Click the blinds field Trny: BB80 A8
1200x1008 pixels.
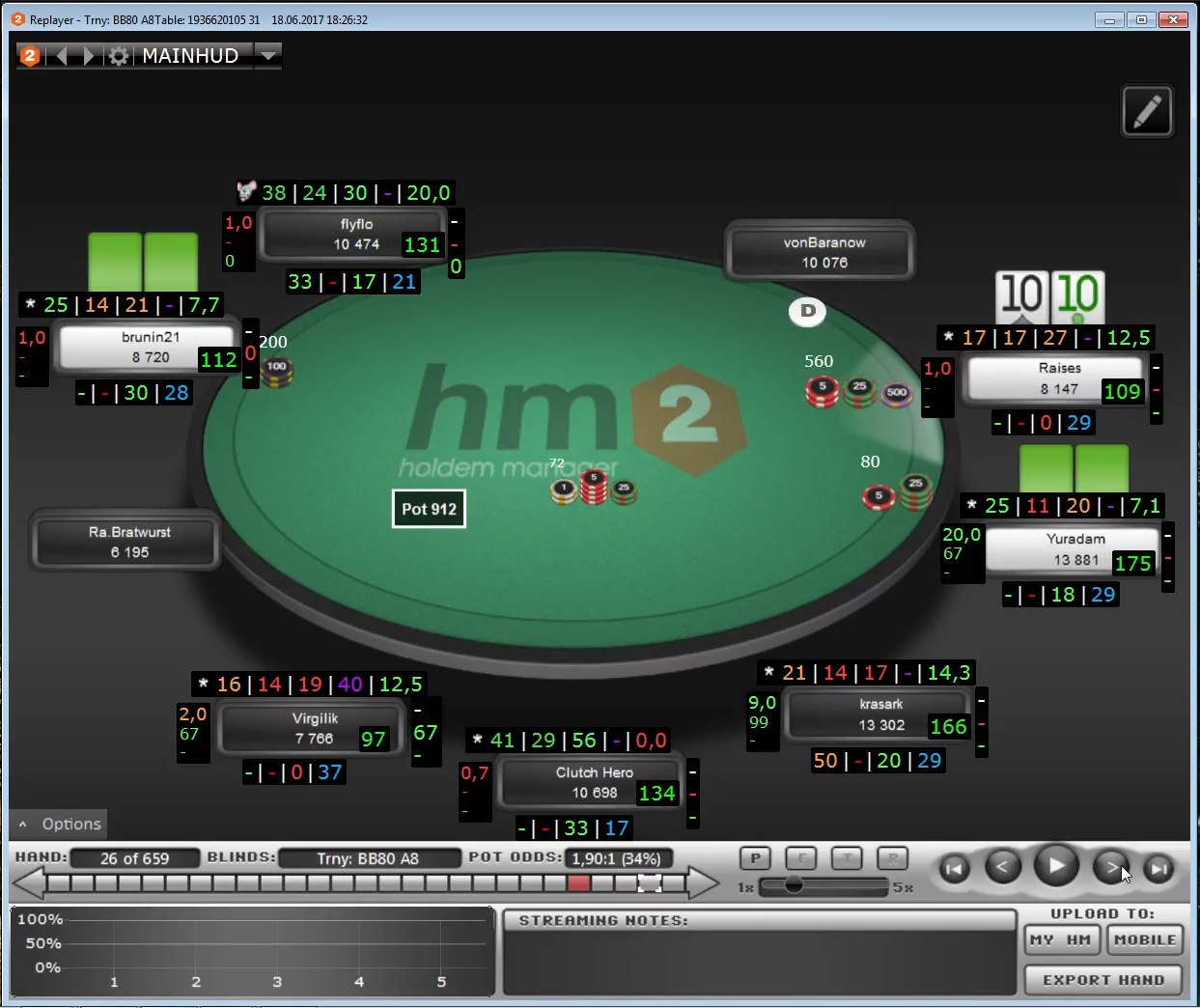coord(368,858)
